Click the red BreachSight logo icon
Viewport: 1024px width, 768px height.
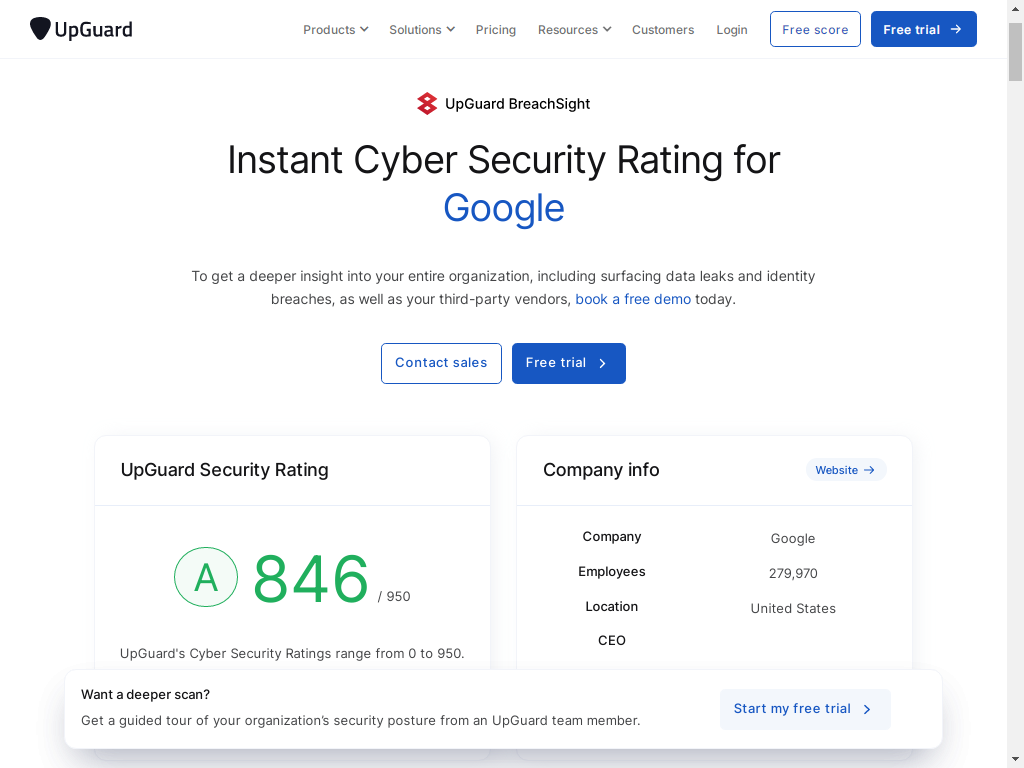point(427,104)
